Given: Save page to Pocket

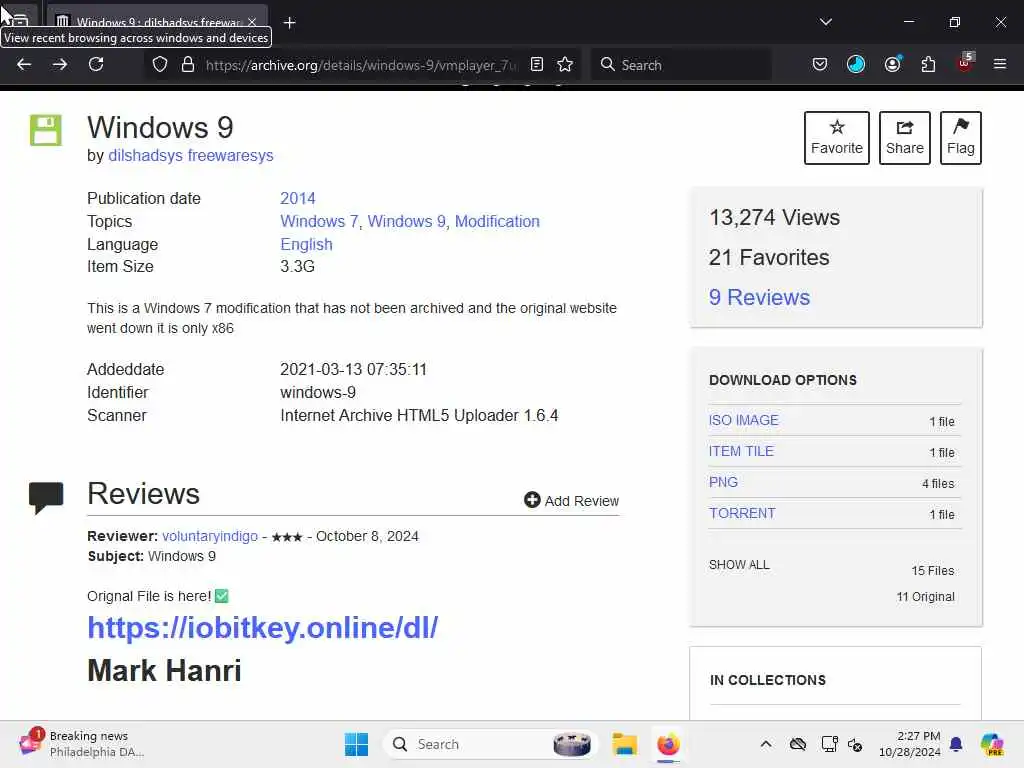Looking at the screenshot, I should click(x=820, y=65).
